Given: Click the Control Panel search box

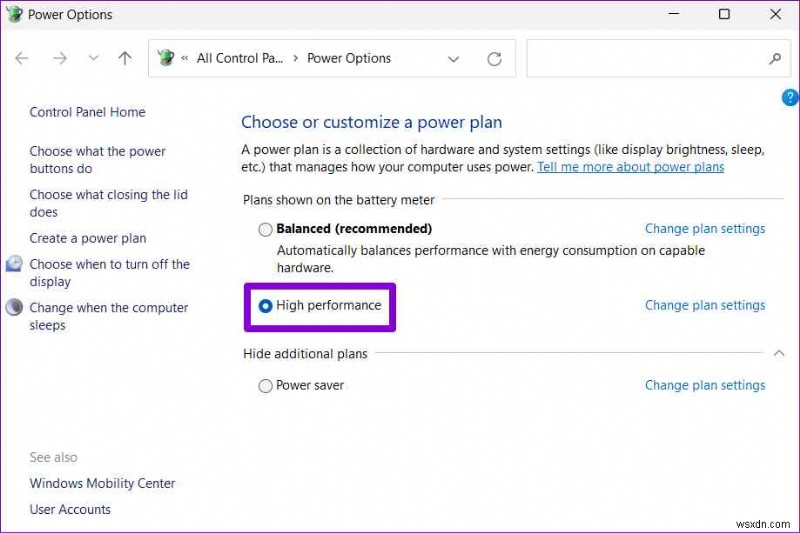Looking at the screenshot, I should click(658, 59).
